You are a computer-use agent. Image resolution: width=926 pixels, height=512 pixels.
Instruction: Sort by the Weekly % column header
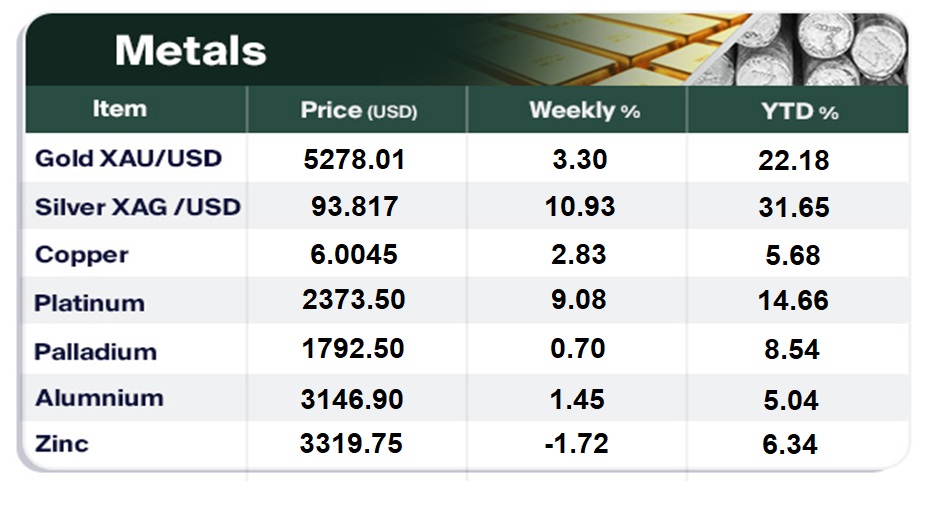coord(584,110)
